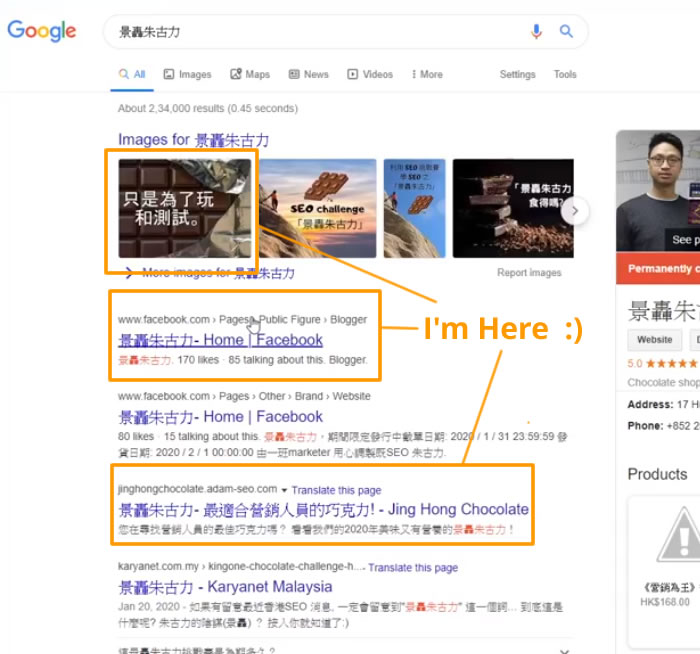Open the HK$168.00 product card
The height and width of the screenshot is (654, 700).
pyautogui.click(x=665, y=571)
